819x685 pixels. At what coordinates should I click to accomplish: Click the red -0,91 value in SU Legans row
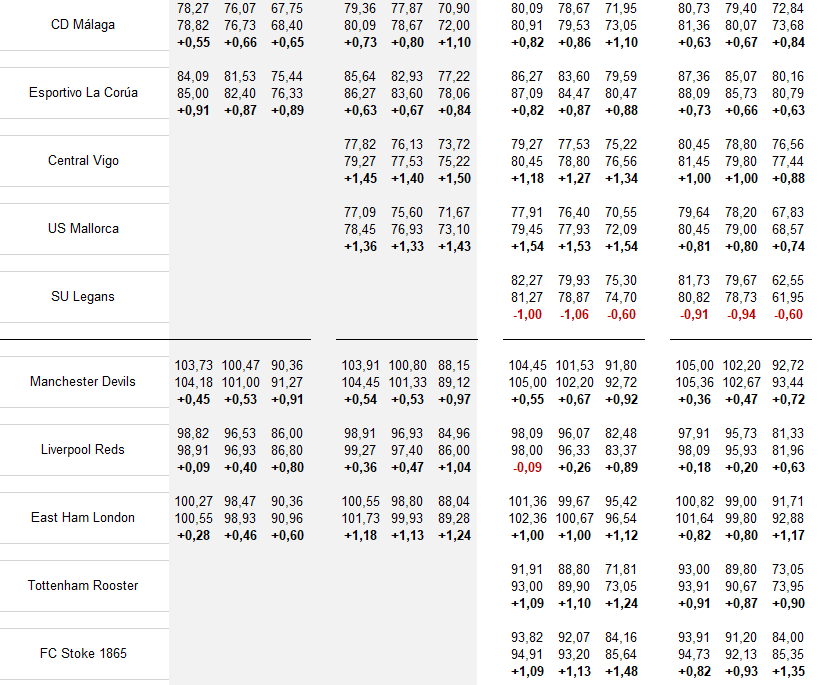(694, 315)
